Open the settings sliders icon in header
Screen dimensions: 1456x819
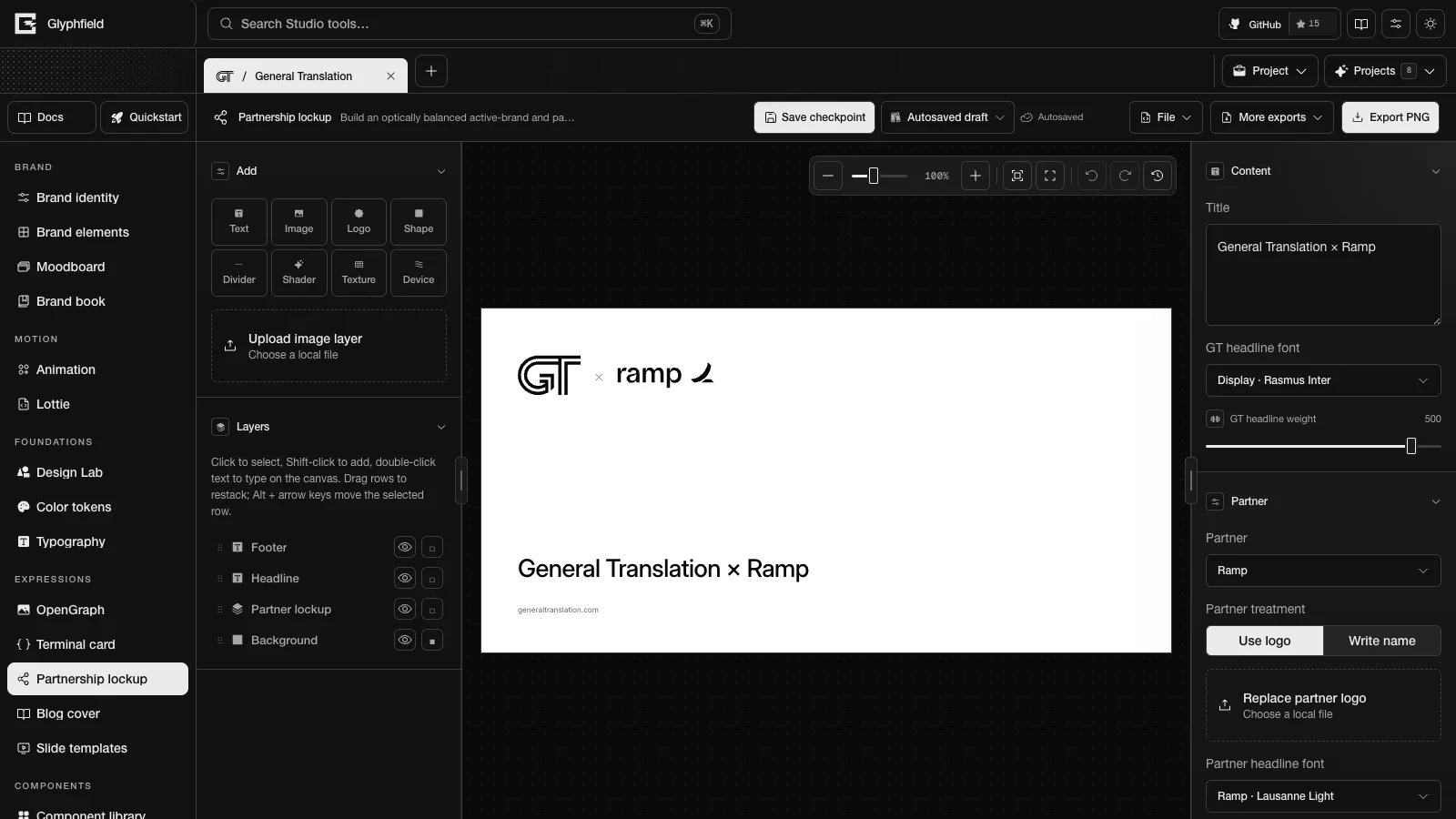(x=1396, y=24)
